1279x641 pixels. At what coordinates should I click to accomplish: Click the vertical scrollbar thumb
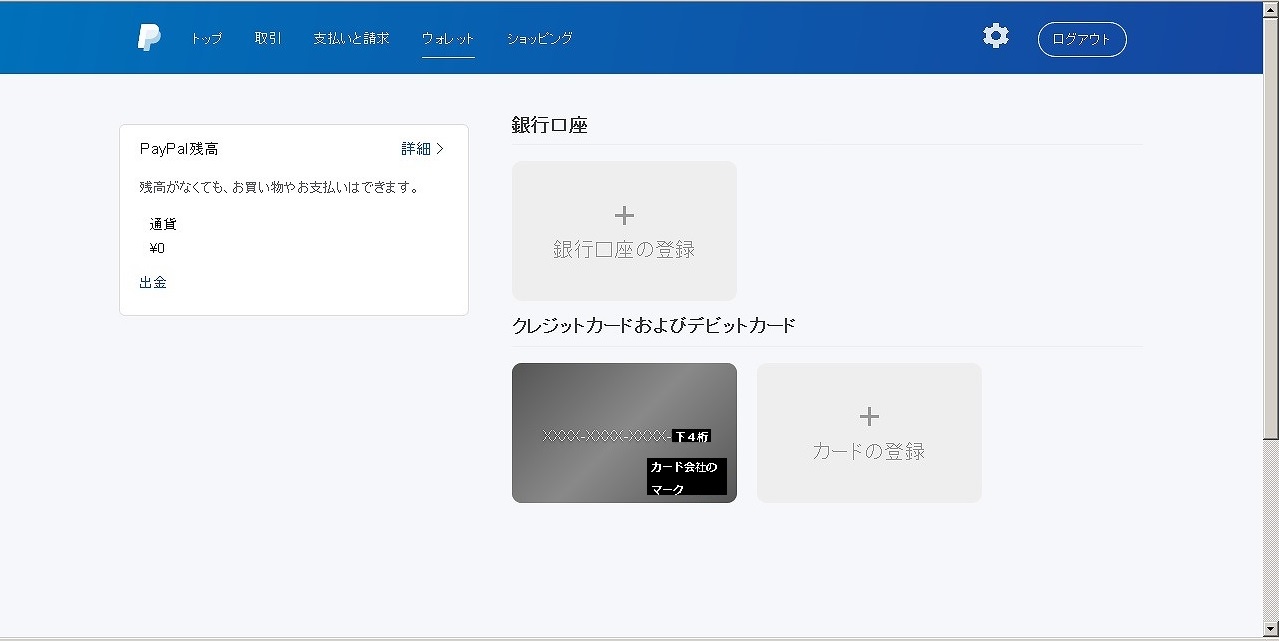pyautogui.click(x=1270, y=227)
